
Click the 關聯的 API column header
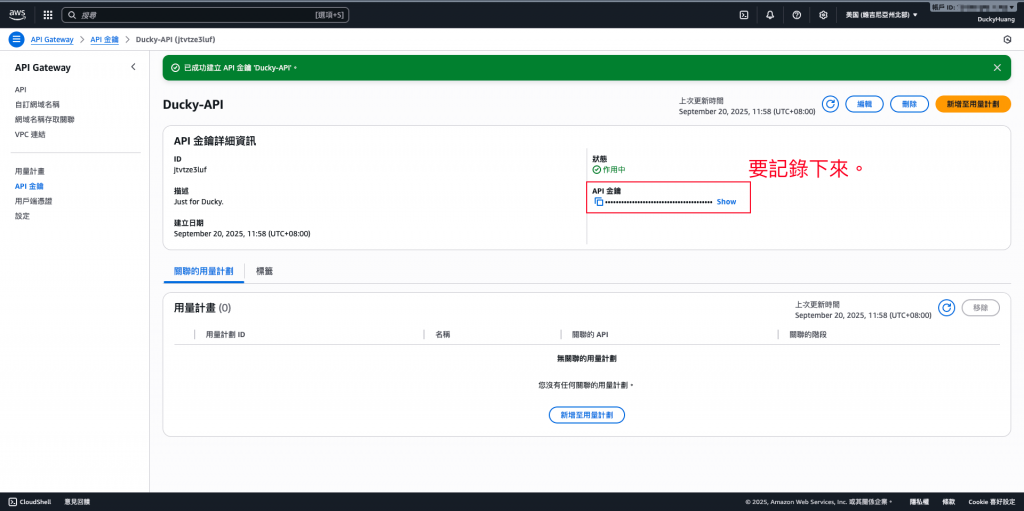pyautogui.click(x=590, y=335)
